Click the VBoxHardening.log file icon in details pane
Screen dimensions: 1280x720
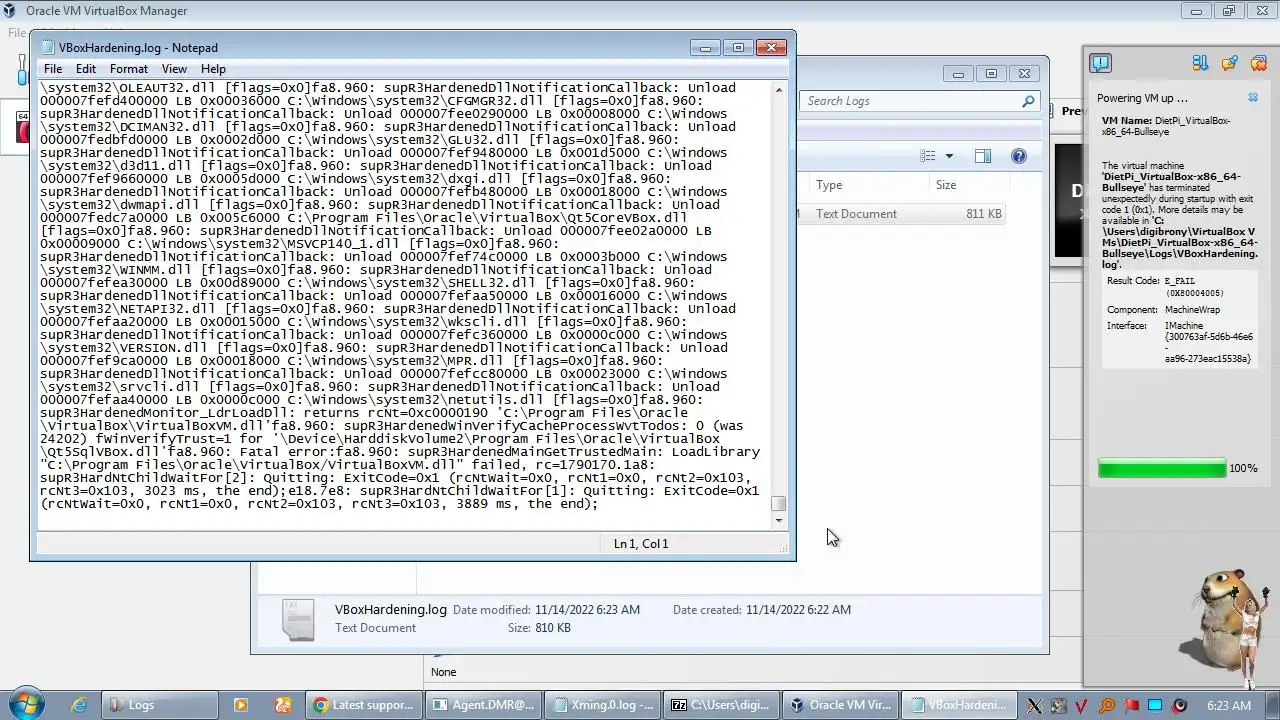[x=298, y=619]
